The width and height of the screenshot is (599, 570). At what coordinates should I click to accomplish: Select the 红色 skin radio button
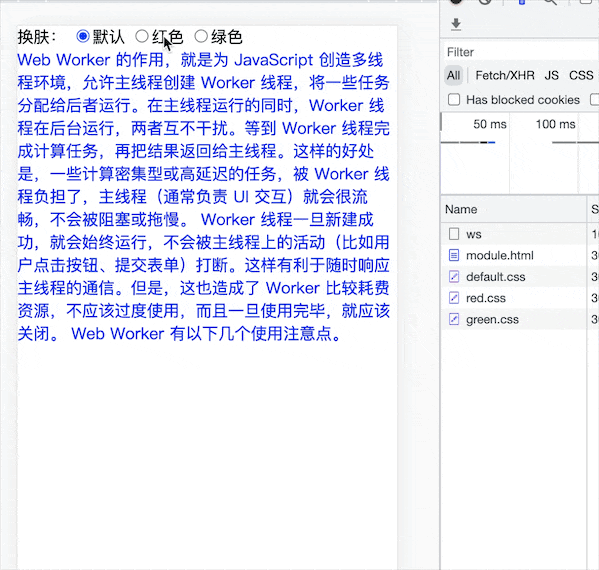click(x=142, y=36)
